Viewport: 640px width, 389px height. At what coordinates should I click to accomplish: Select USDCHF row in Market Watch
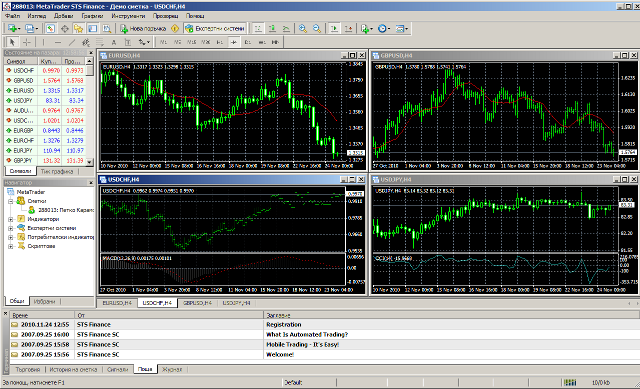(x=44, y=71)
